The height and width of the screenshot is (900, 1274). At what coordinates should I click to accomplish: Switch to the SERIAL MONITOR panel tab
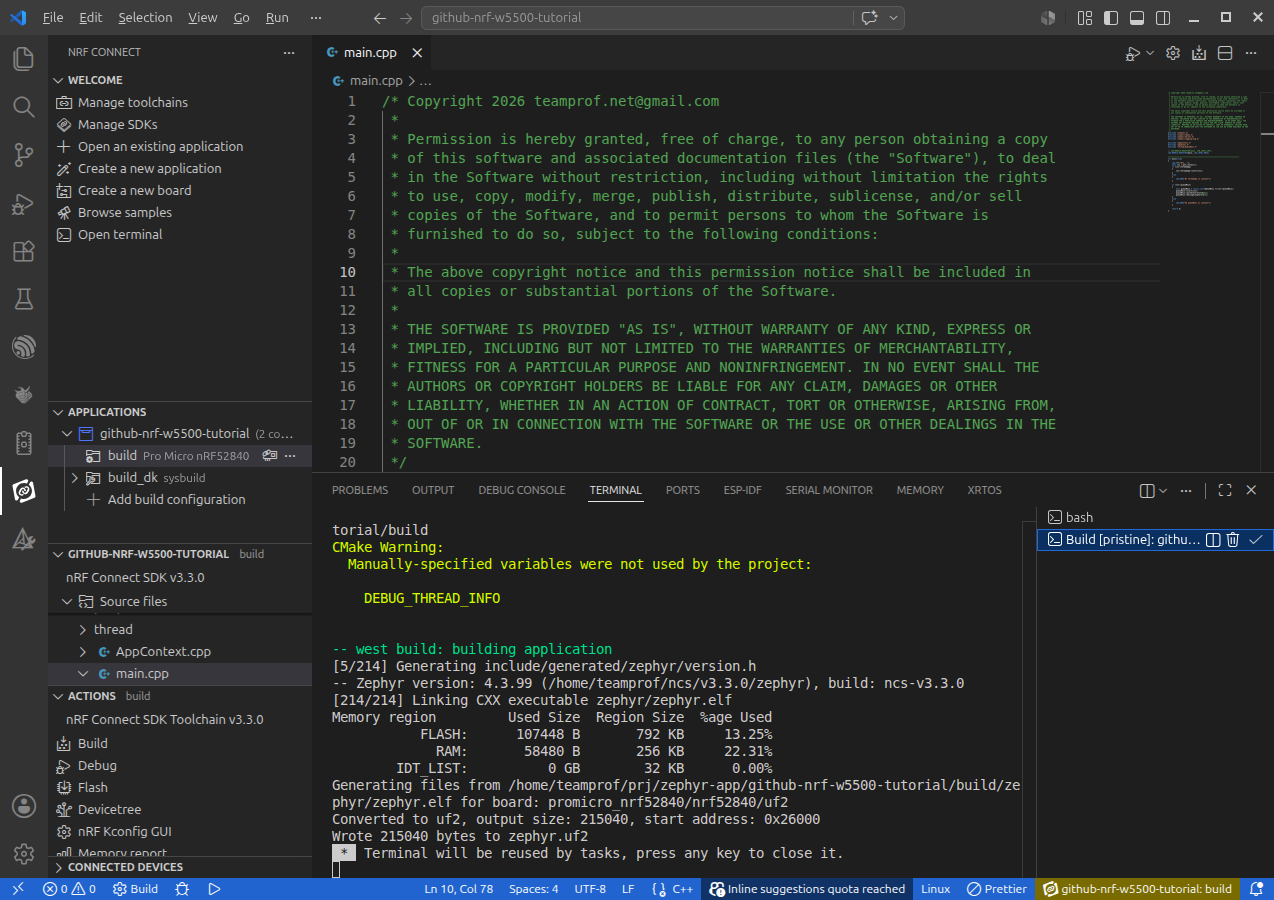point(829,490)
